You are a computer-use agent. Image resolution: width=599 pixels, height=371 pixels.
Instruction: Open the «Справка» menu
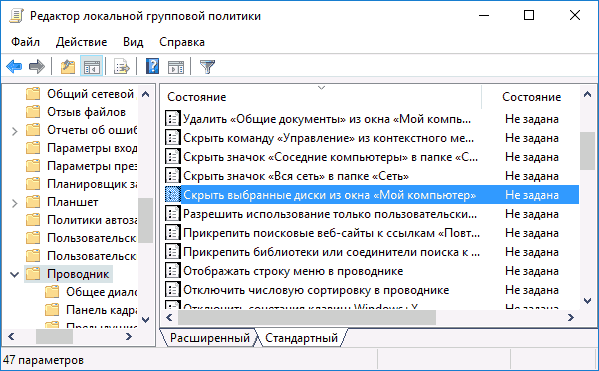pos(182,42)
